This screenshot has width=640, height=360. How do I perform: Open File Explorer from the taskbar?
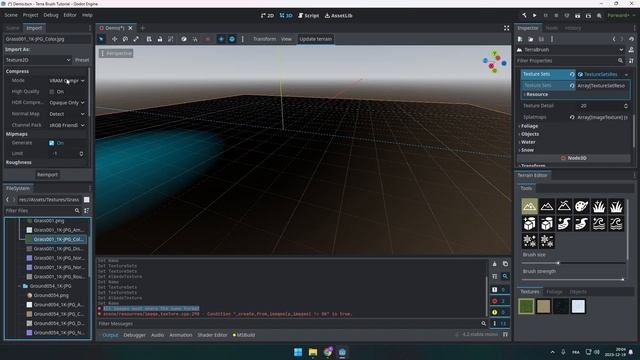(313, 352)
